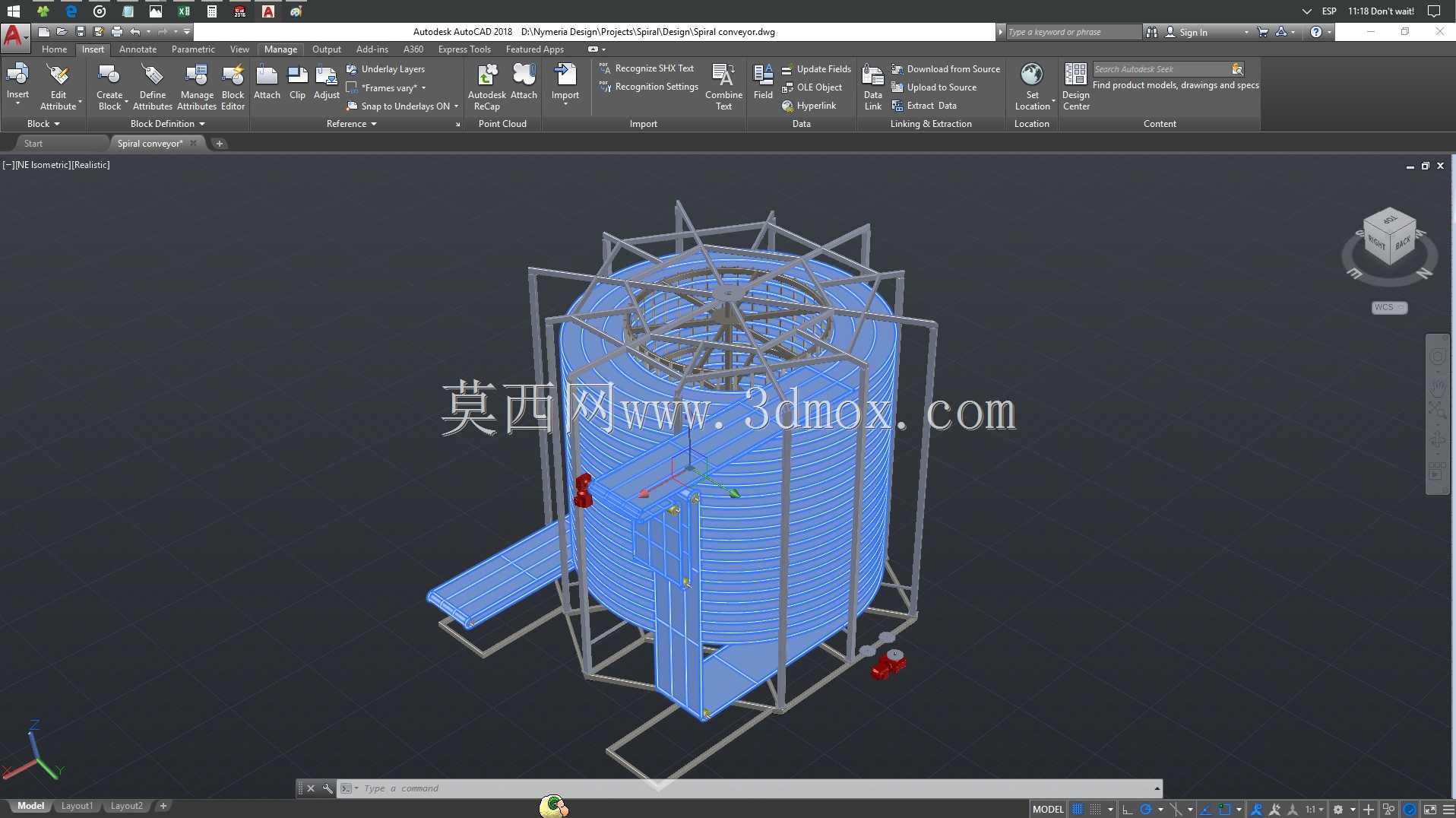Click the Update Fields button
The image size is (1456, 818).
816,69
